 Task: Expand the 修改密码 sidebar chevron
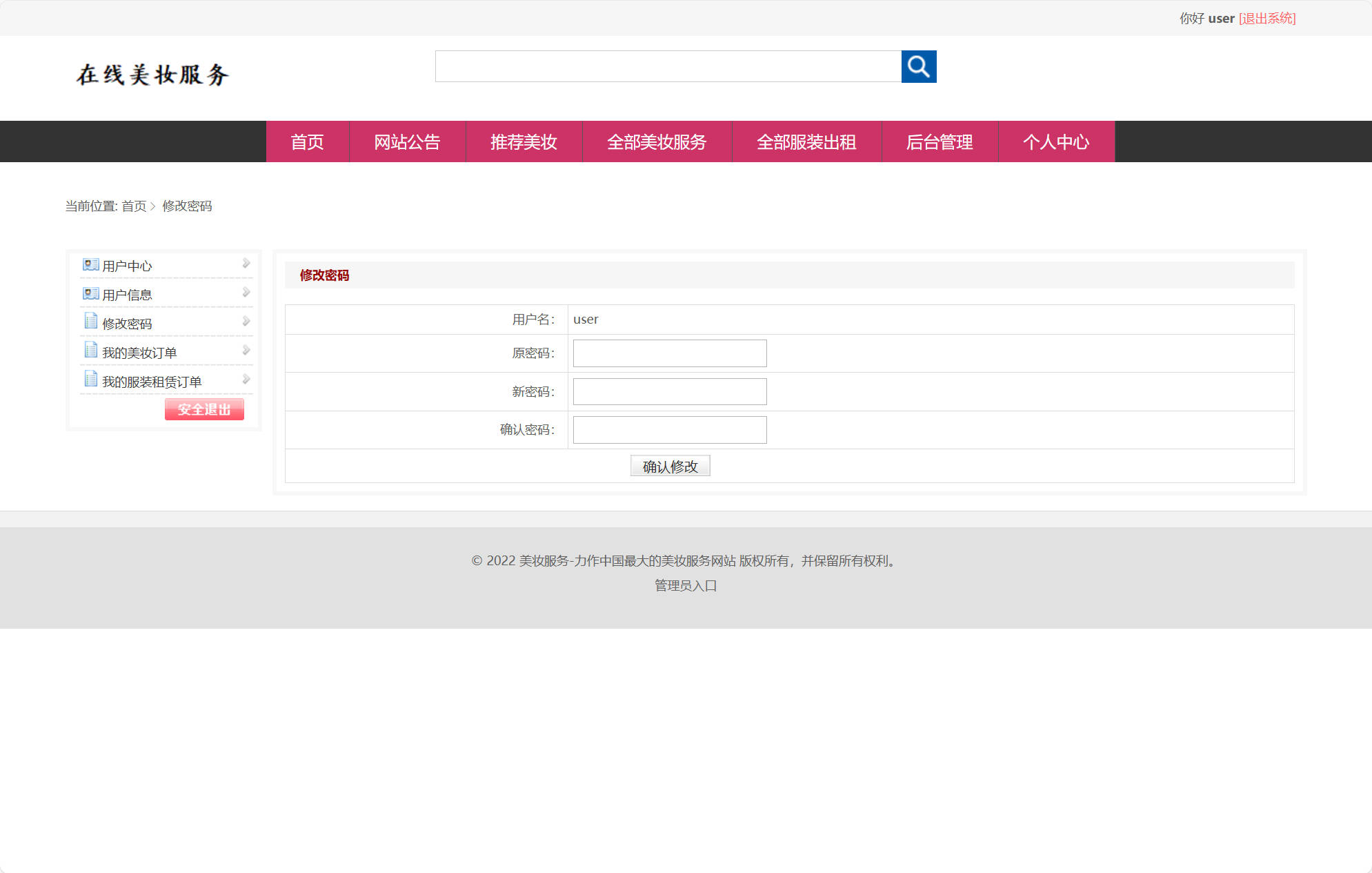246,320
